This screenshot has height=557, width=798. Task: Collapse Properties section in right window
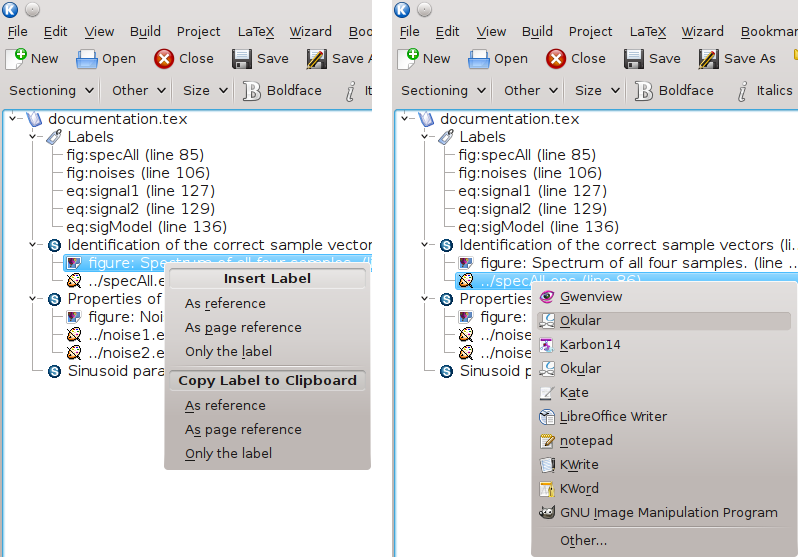[425, 298]
